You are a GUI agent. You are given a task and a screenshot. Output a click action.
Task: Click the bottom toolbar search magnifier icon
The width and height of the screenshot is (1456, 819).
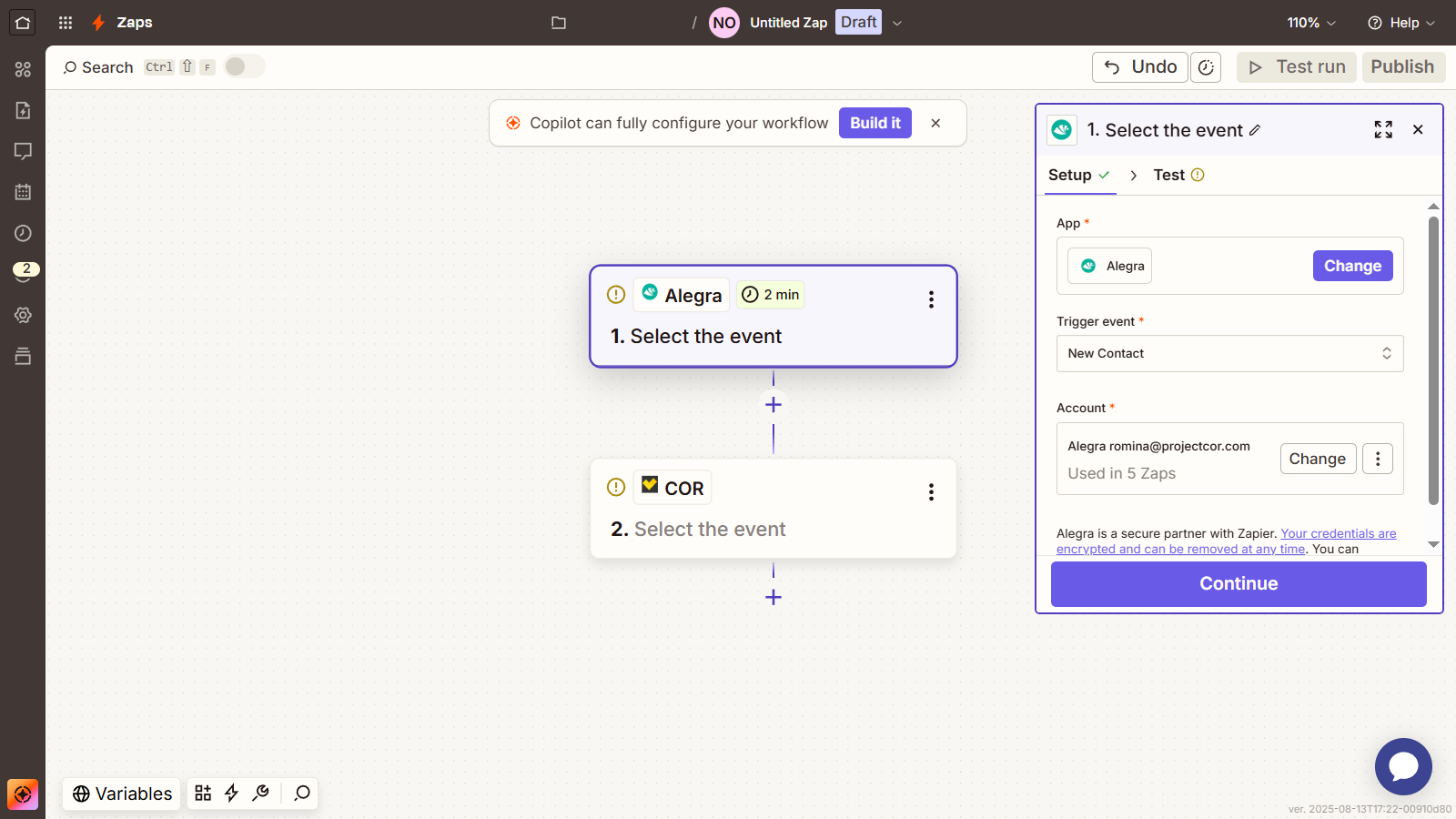pyautogui.click(x=302, y=794)
